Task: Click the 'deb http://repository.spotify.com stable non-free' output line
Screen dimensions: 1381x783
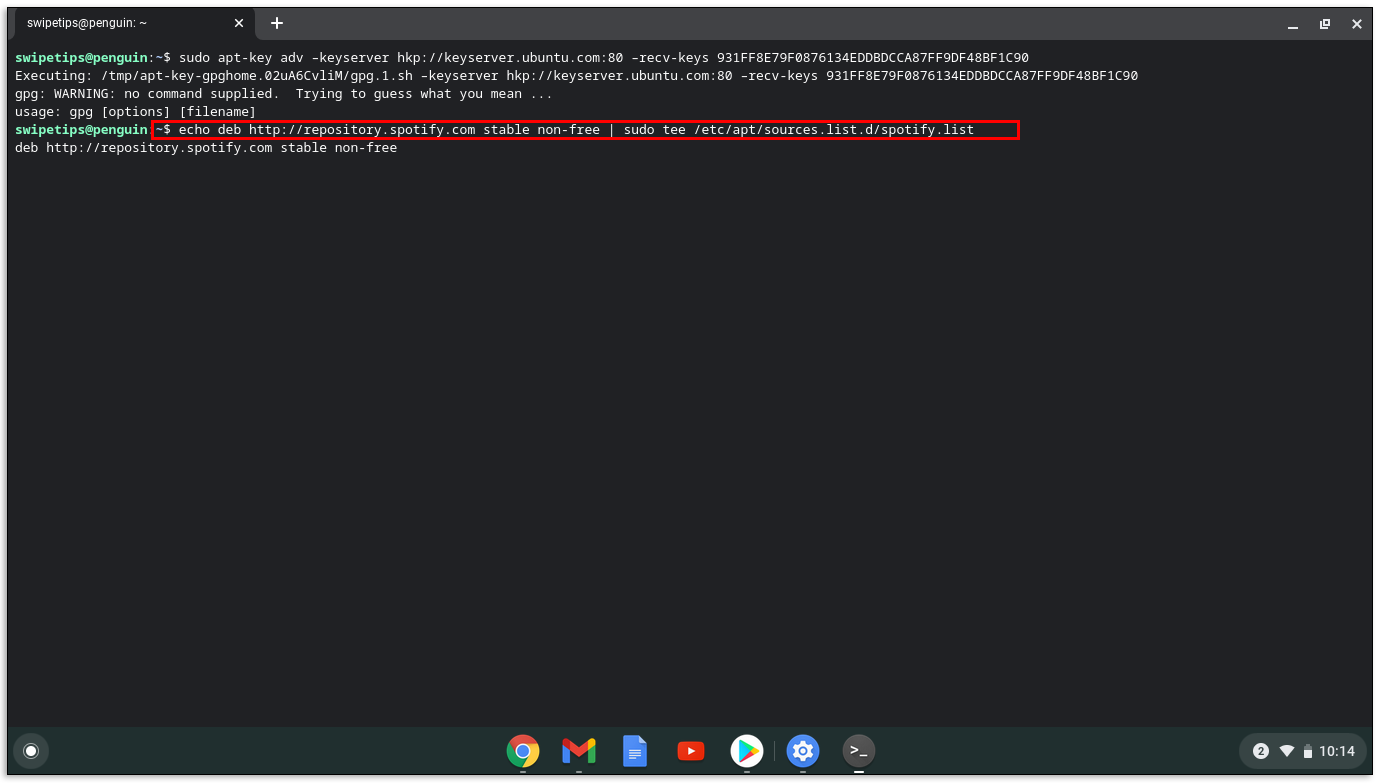Action: pyautogui.click(x=206, y=148)
